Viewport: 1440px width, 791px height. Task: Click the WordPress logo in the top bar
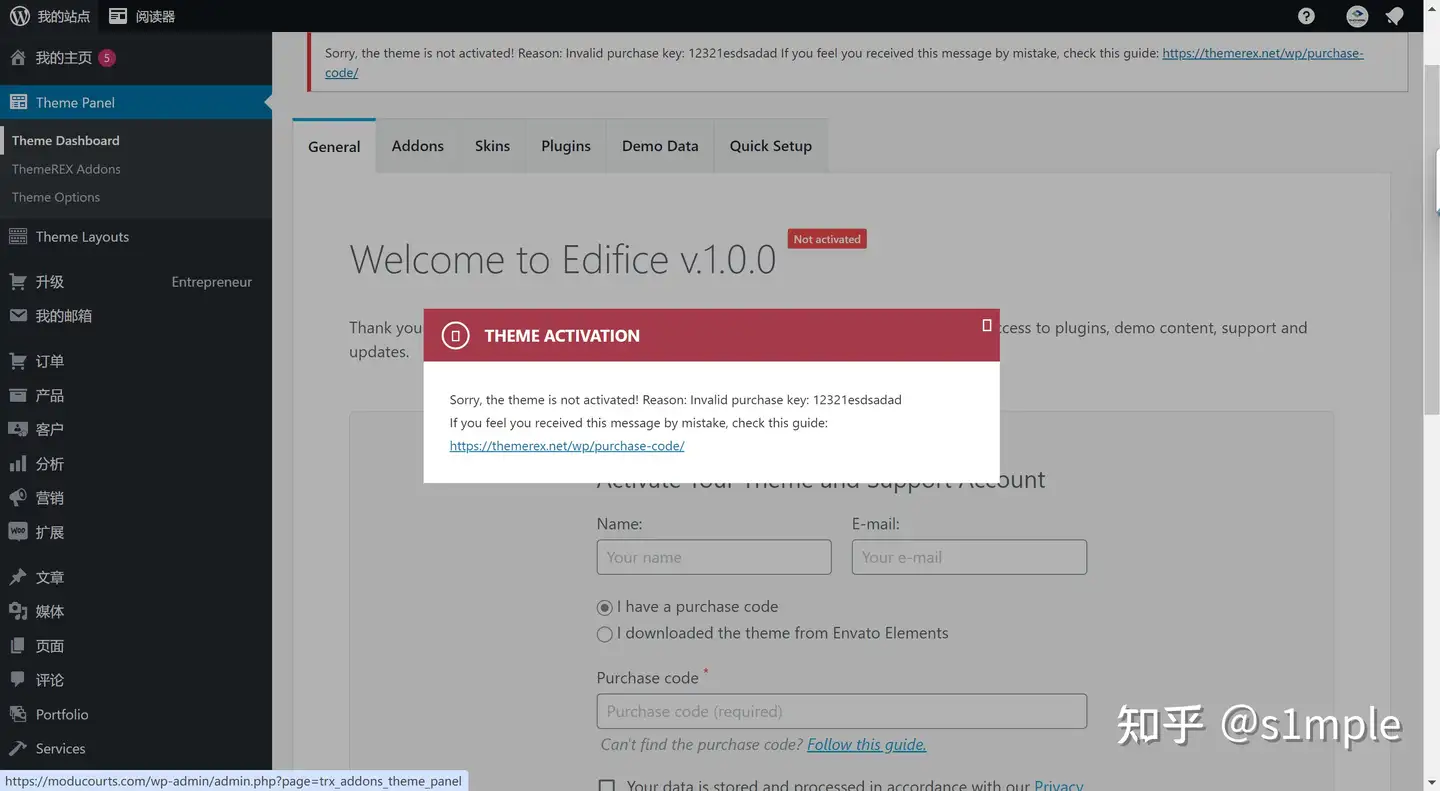click(x=19, y=16)
